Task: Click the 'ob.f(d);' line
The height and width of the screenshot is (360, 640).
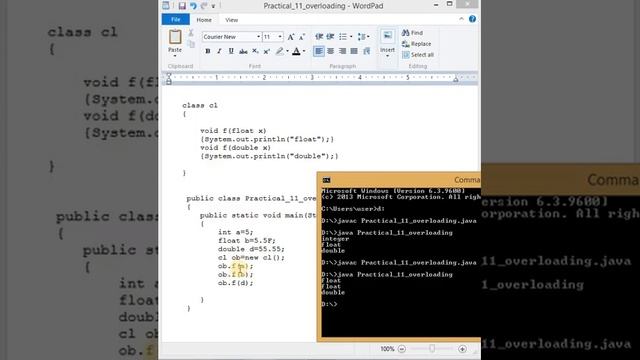Action: click(x=236, y=283)
